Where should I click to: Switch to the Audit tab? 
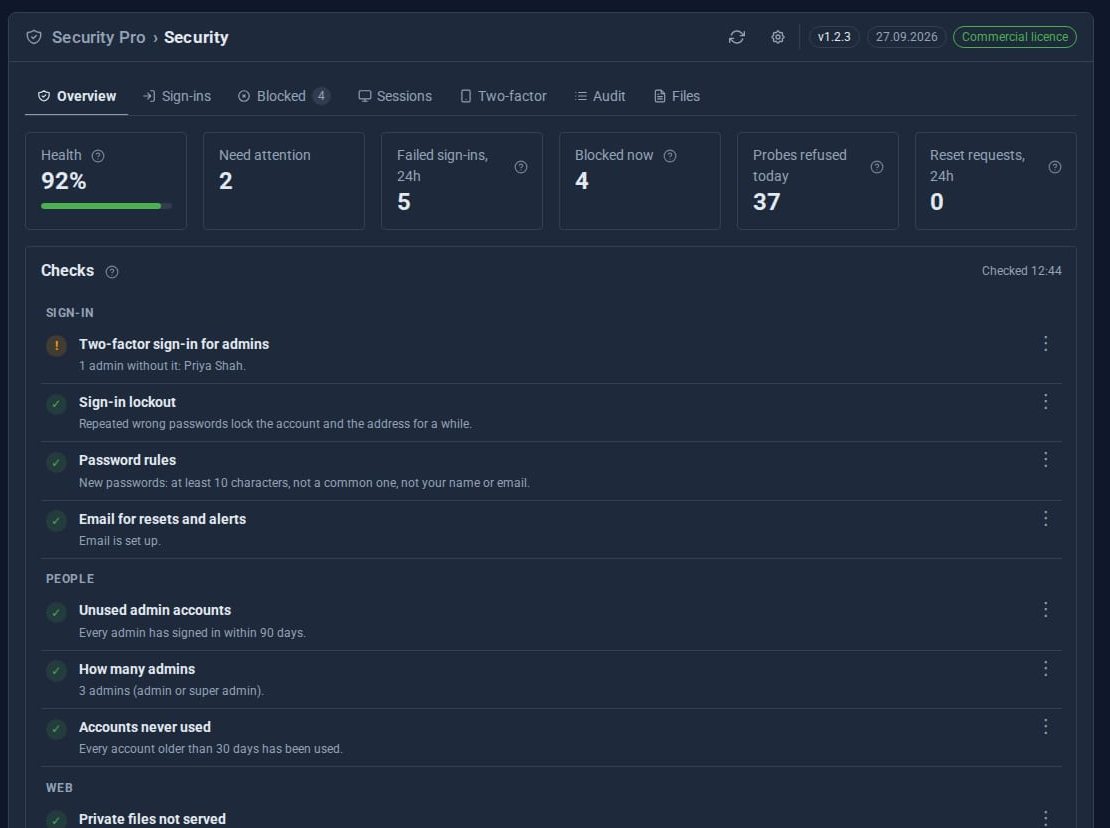600,96
